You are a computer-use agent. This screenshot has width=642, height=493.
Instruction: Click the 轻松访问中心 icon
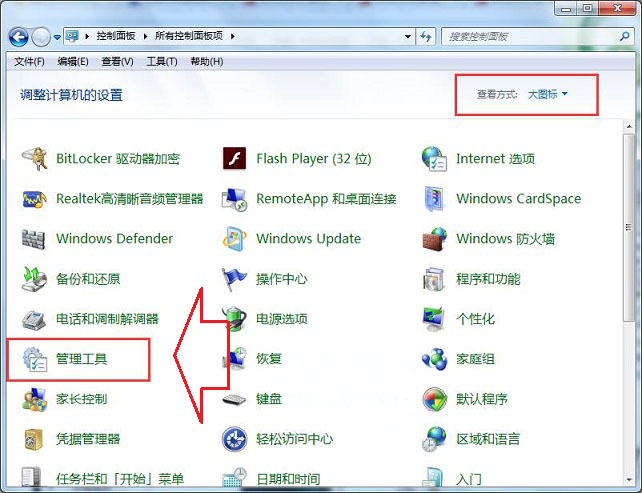click(x=234, y=439)
